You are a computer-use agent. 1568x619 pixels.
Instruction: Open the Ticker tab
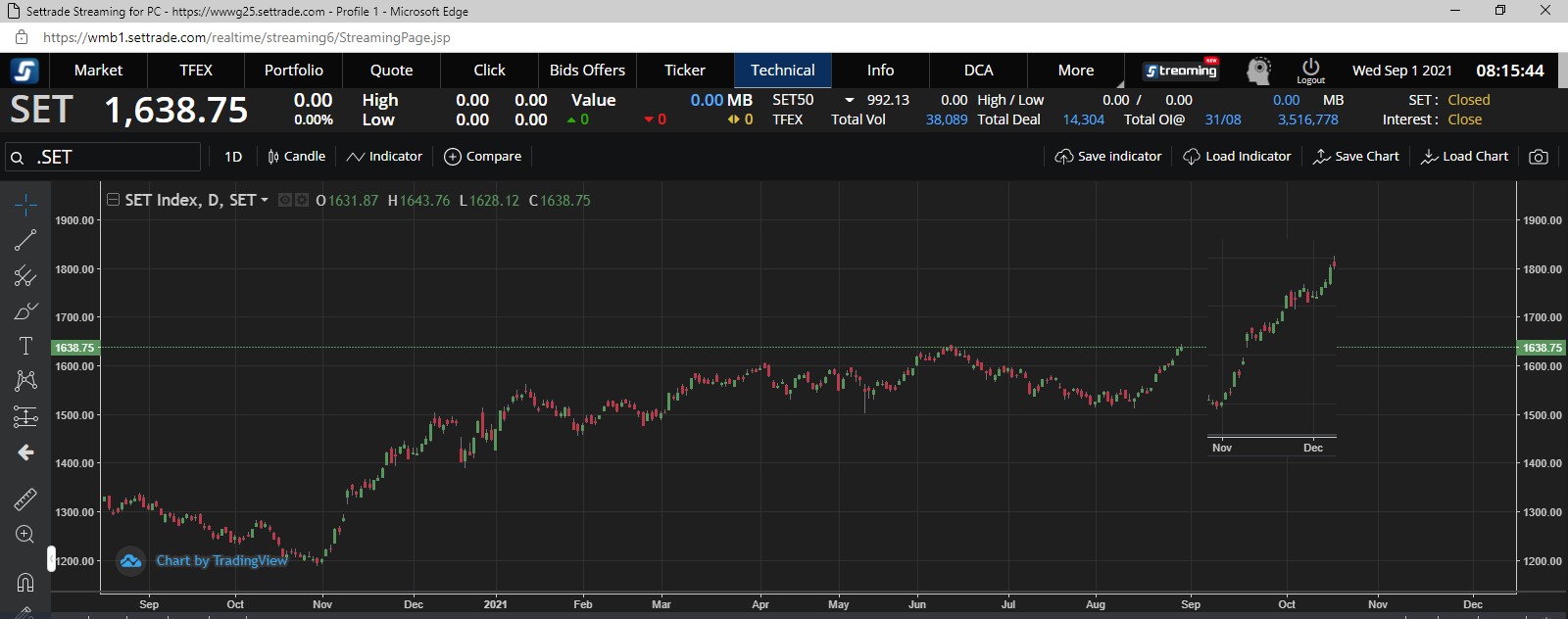685,71
